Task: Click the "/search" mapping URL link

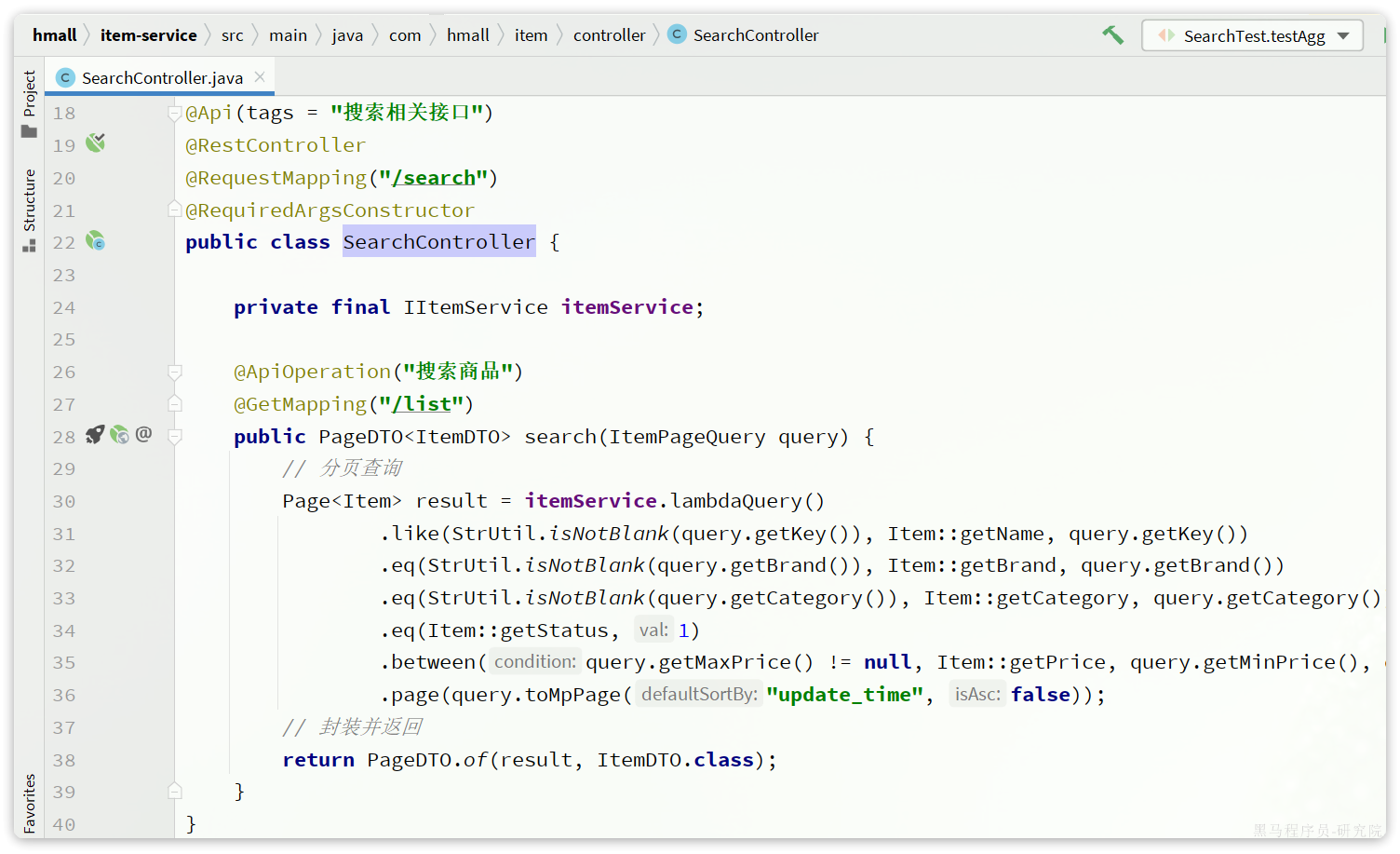Action: [x=434, y=178]
